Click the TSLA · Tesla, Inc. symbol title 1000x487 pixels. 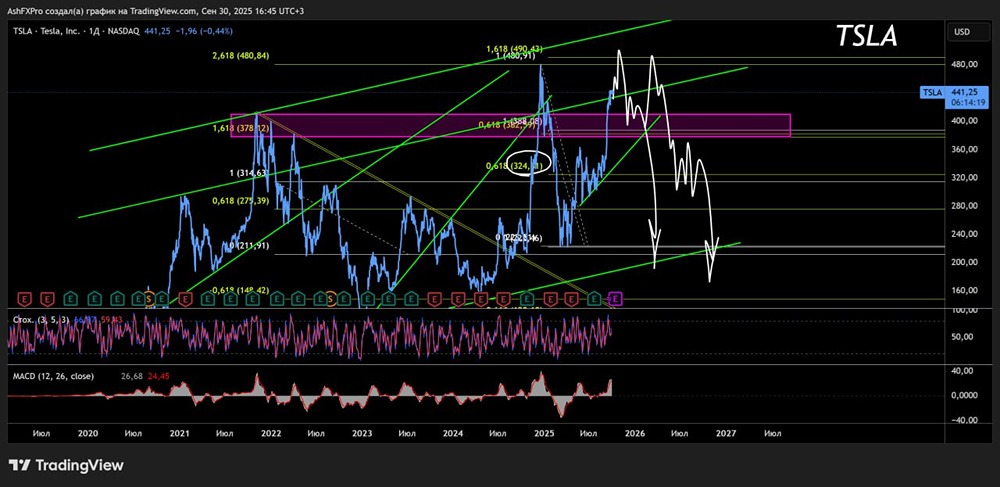pos(45,31)
